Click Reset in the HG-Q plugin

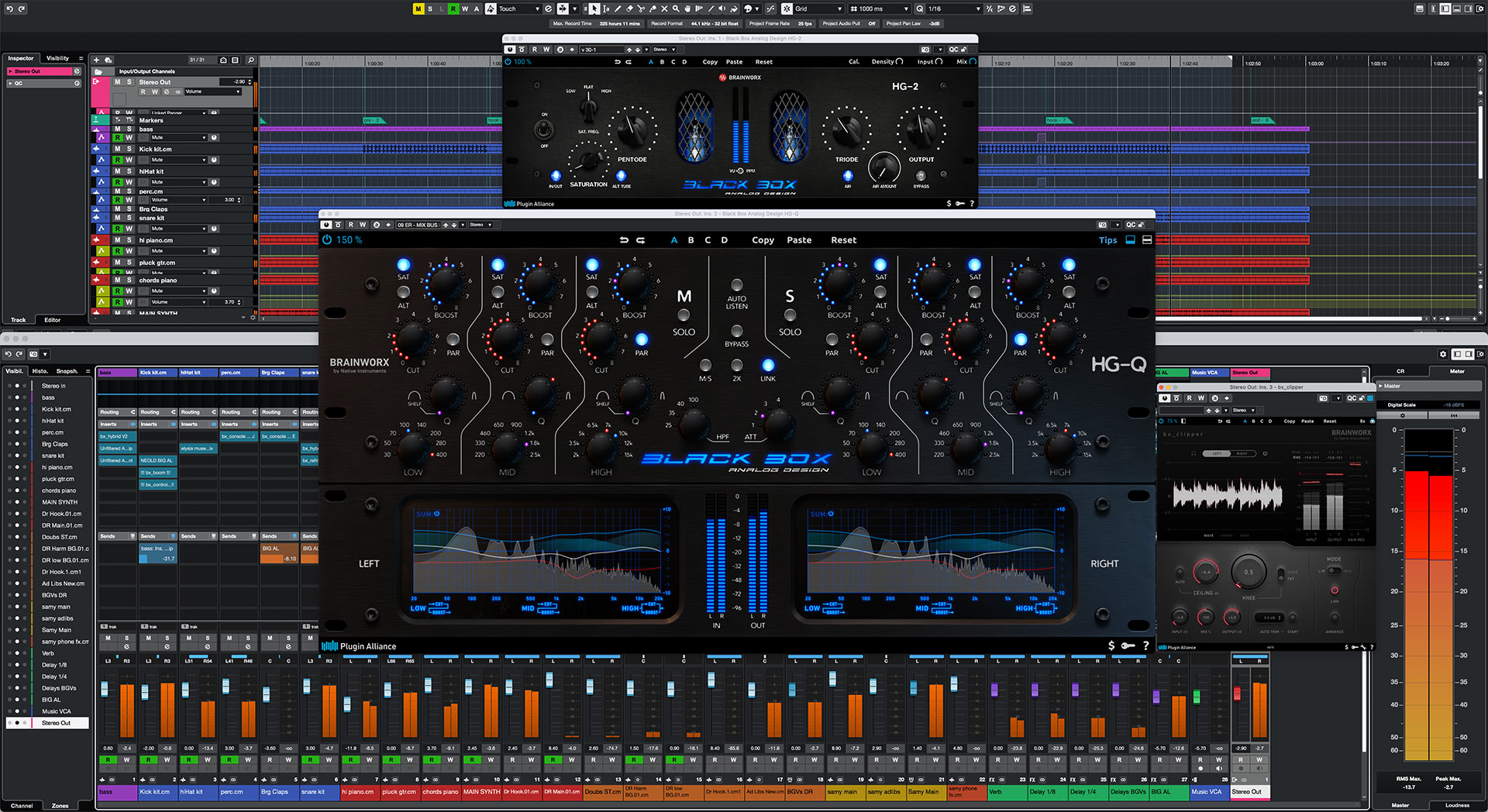[x=843, y=240]
